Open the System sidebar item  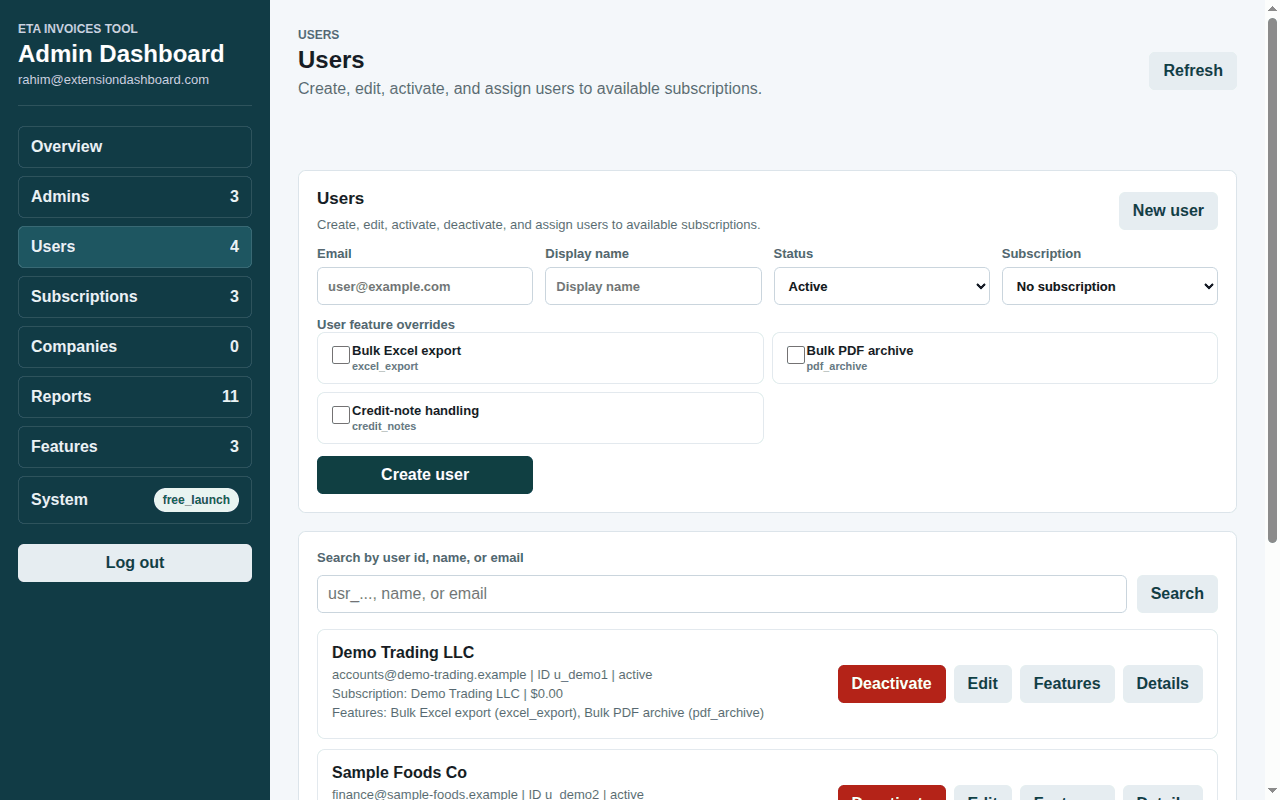pos(135,500)
